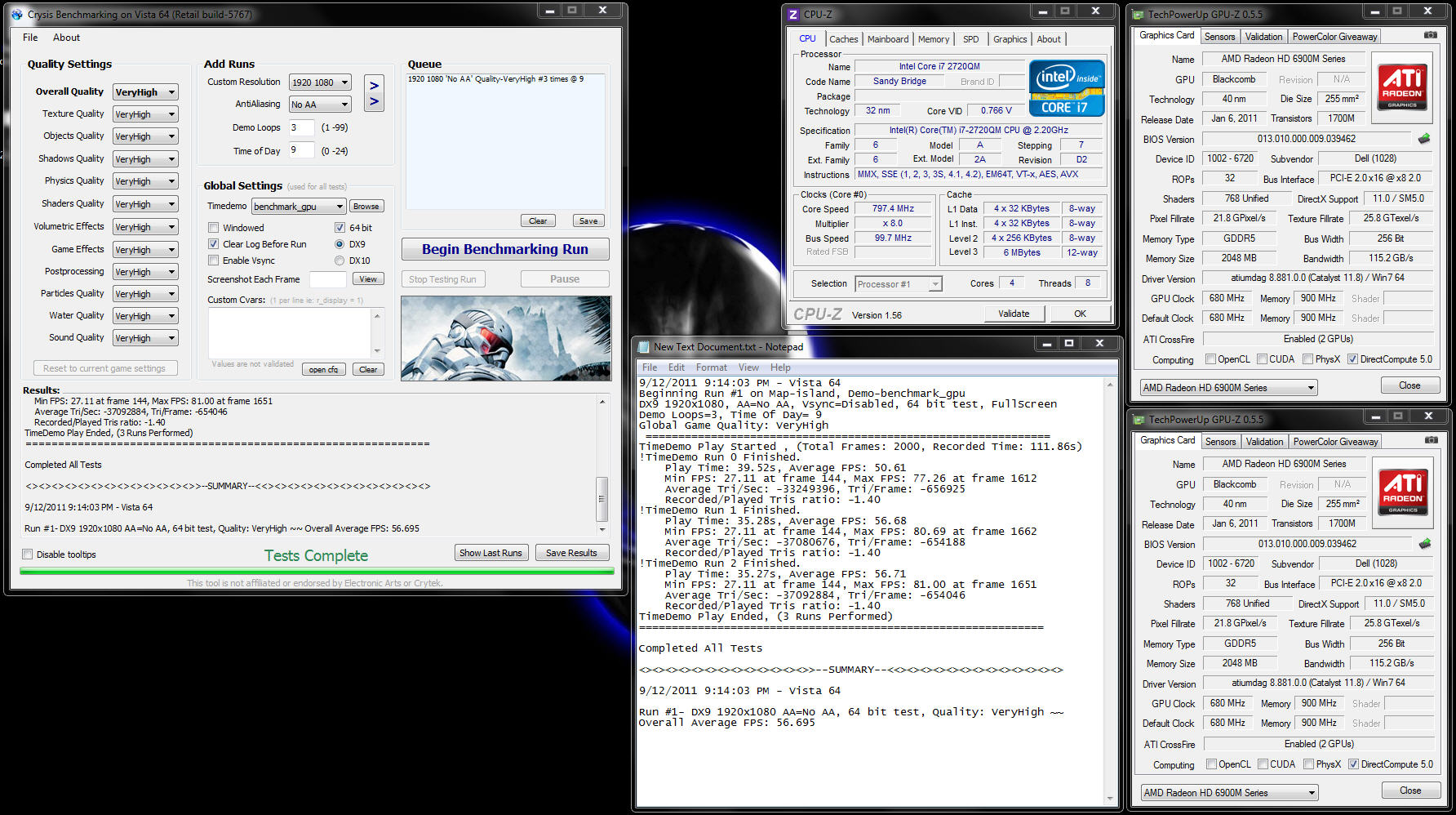
Task: Toggle OpenCL checkbox in upper GPU-Z
Action: (x=1210, y=359)
